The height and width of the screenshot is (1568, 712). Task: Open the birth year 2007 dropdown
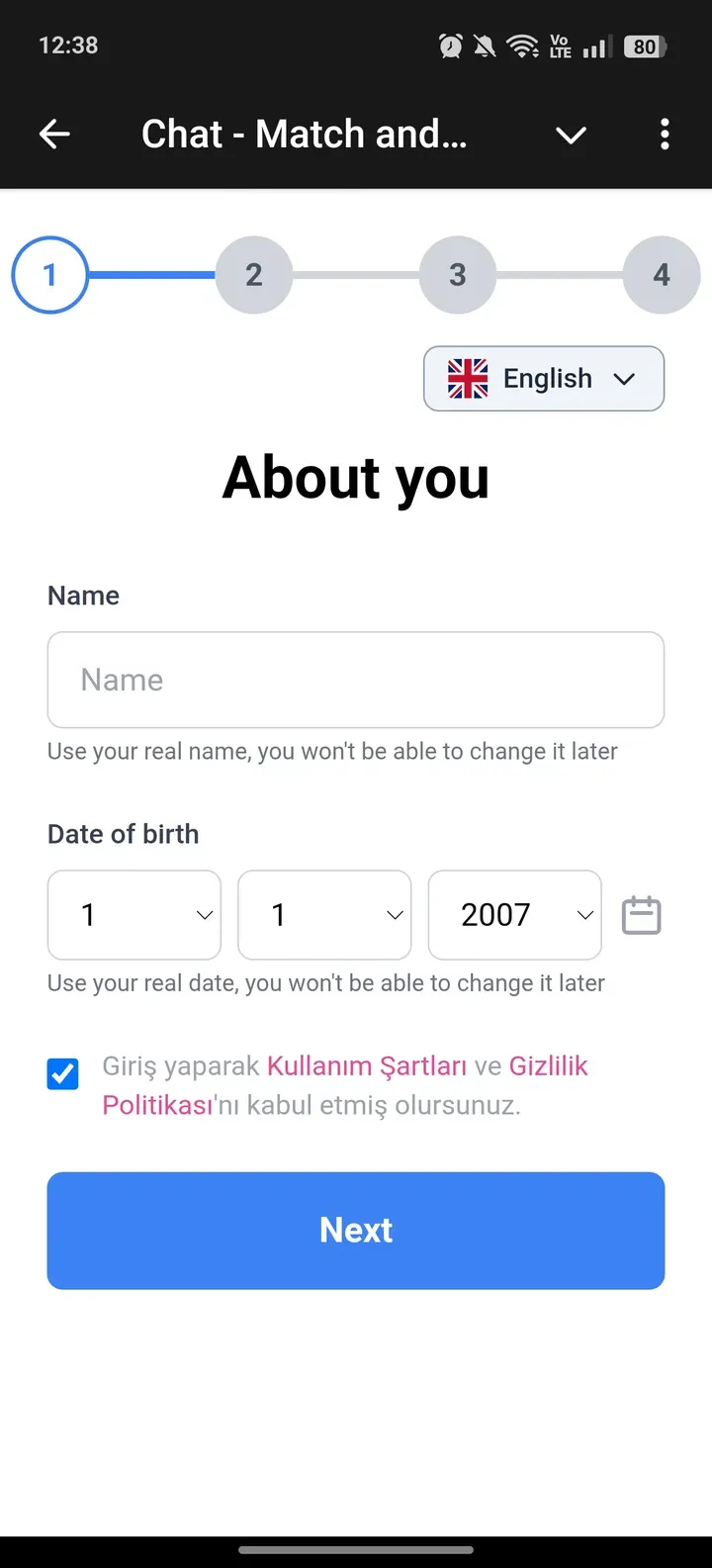pyautogui.click(x=514, y=915)
